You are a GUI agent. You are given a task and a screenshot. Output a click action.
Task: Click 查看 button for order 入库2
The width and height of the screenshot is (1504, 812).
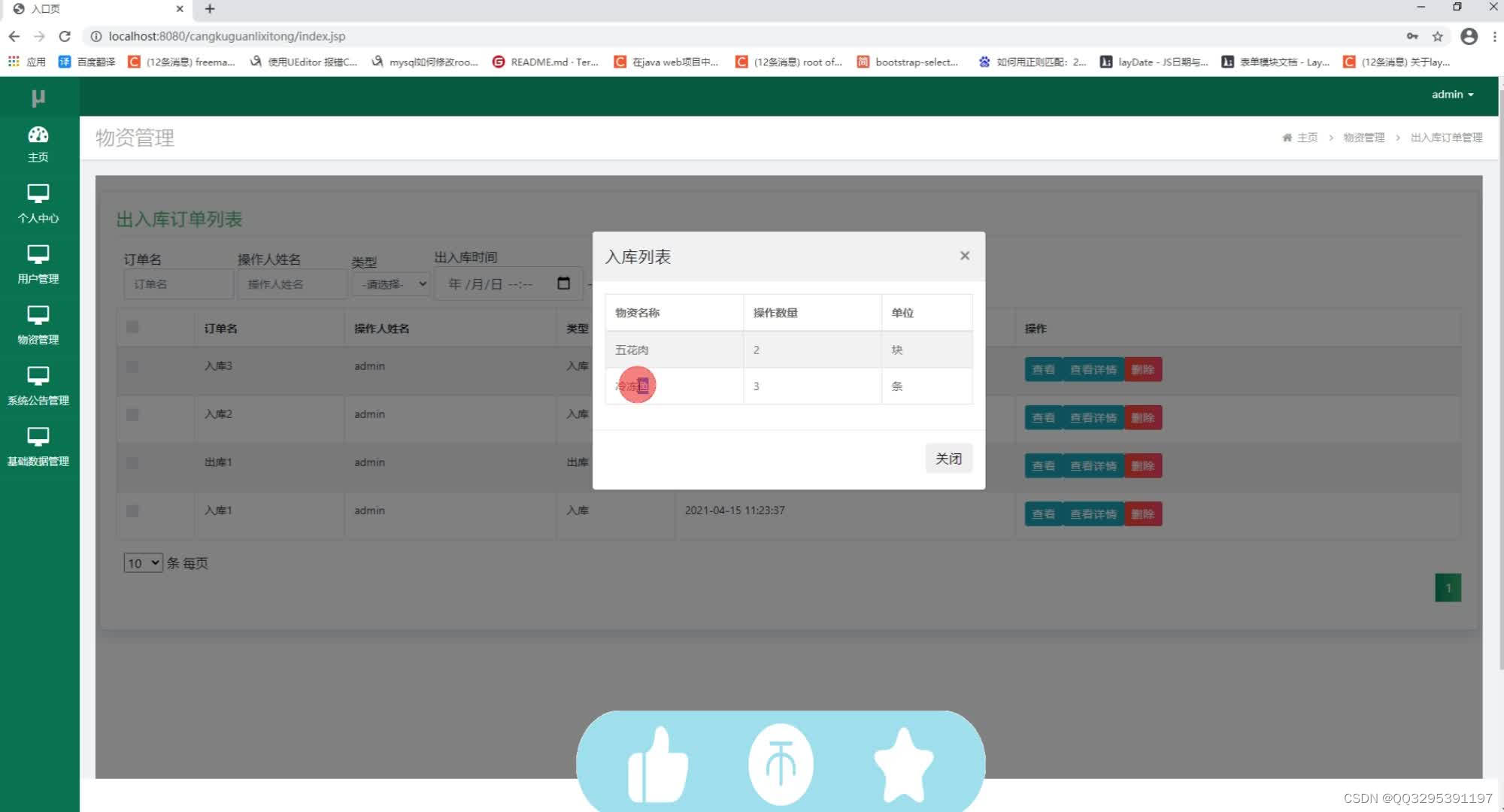click(x=1043, y=417)
